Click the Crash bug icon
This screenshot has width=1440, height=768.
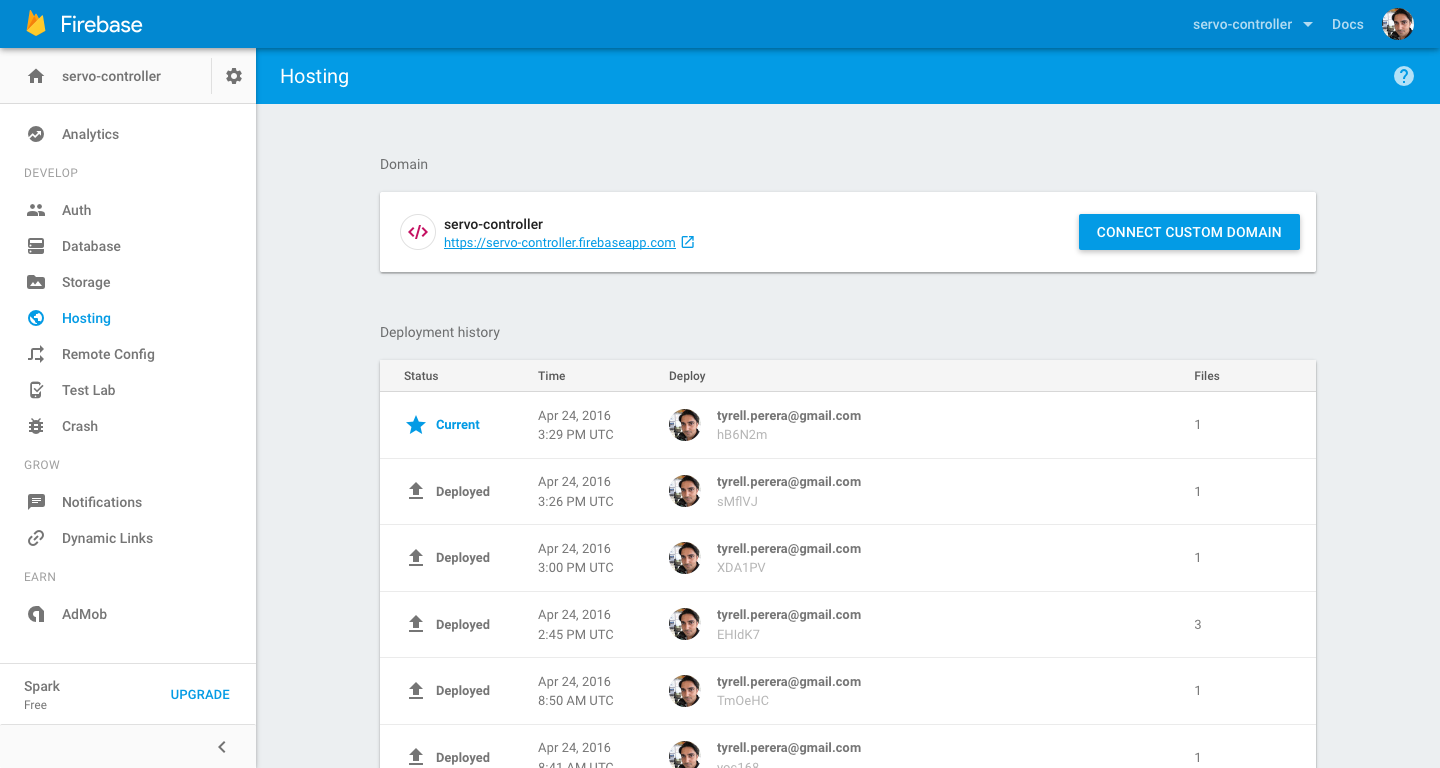pyautogui.click(x=36, y=426)
